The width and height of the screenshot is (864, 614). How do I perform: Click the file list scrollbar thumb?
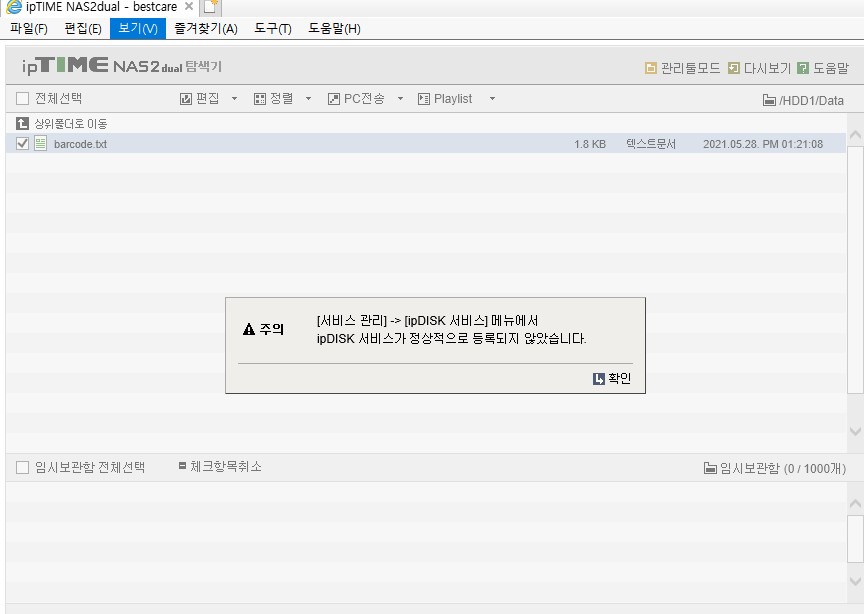(855, 270)
